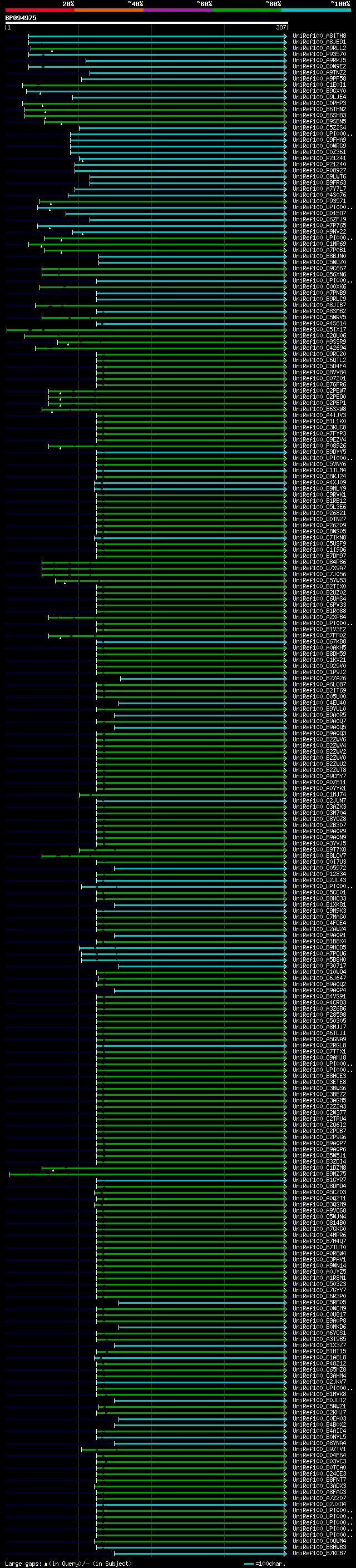
Task: Click the UniRef100_A9RKJ5 entry
Action: [319, 60]
